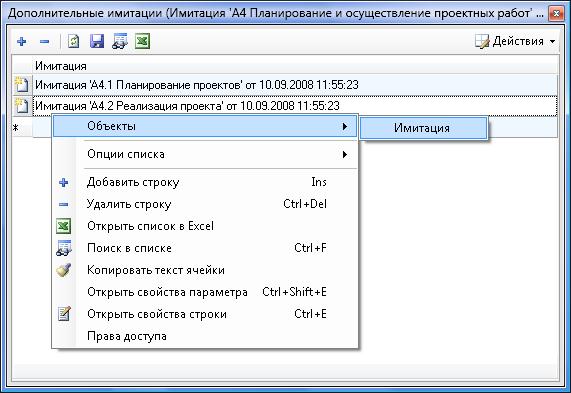Select row Имитация 'A4.2 Реализация проекта'
Image resolution: width=571 pixels, height=393 pixels.
pyautogui.click(x=295, y=106)
